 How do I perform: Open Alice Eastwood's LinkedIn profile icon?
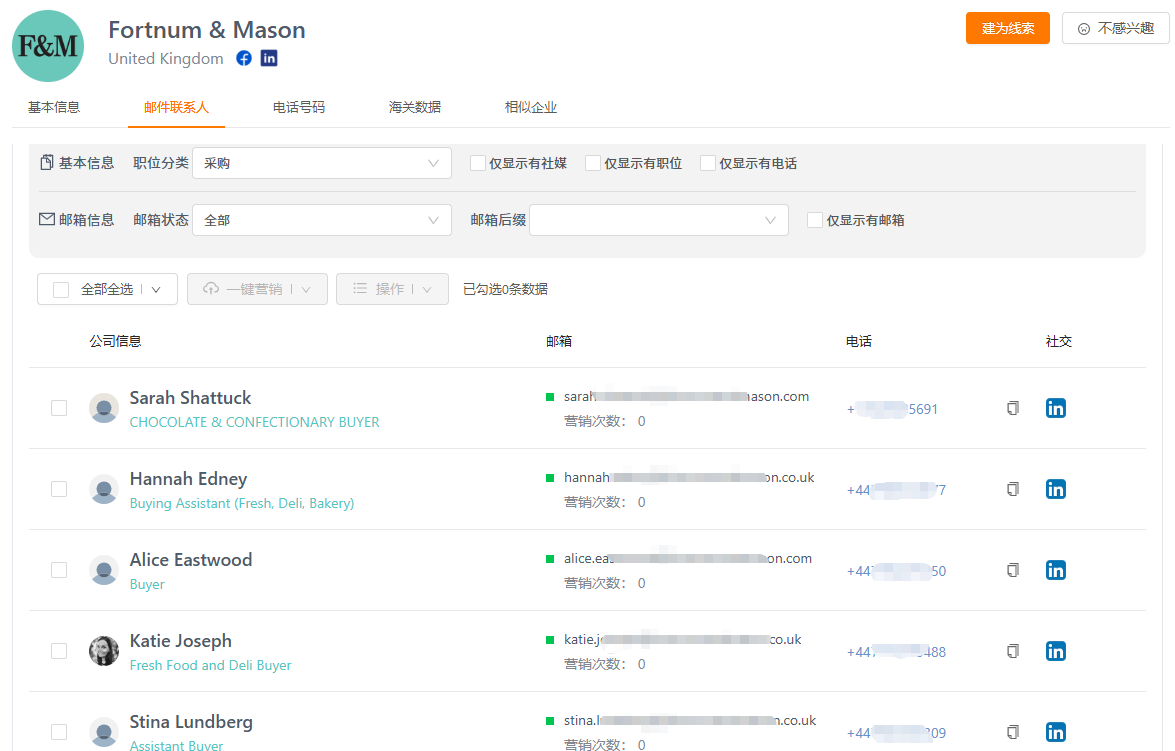click(1056, 570)
